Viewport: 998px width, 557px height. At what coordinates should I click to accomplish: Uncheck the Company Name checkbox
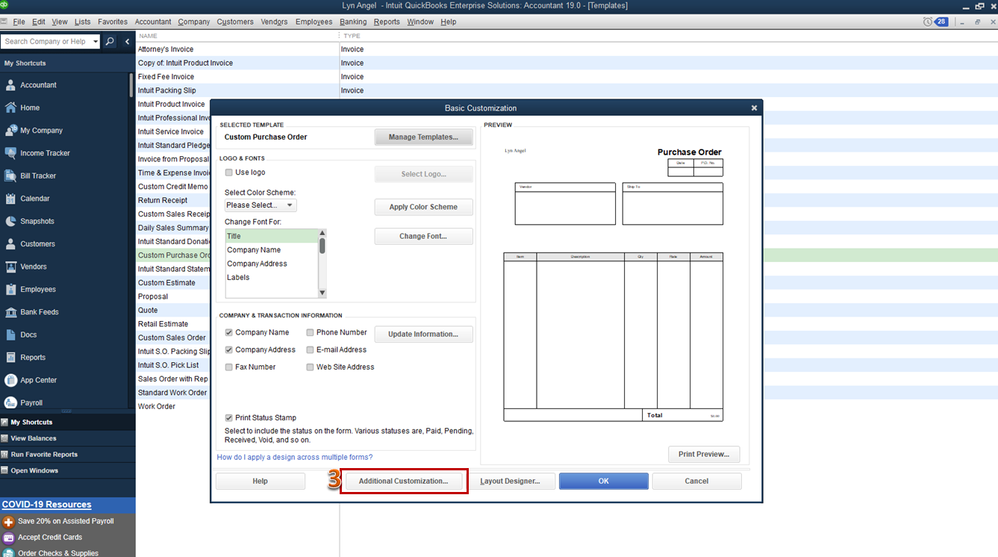point(228,332)
